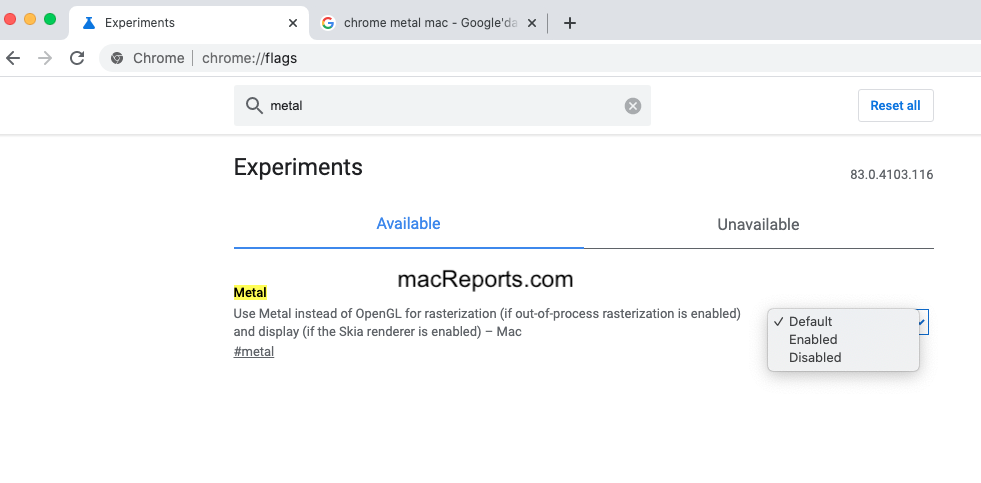Viewport: 981px width, 483px height.
Task: Close the Experiments tab
Action: [x=293, y=23]
